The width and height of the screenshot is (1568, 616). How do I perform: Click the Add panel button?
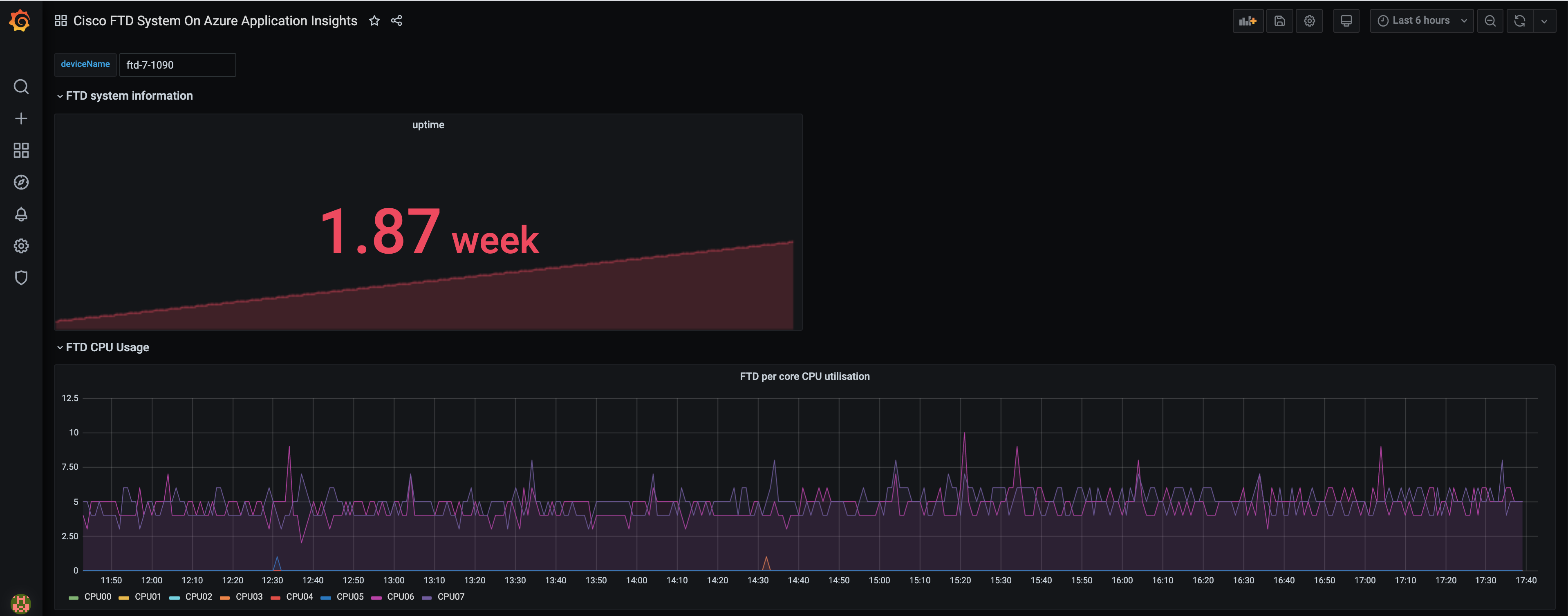point(1247,21)
